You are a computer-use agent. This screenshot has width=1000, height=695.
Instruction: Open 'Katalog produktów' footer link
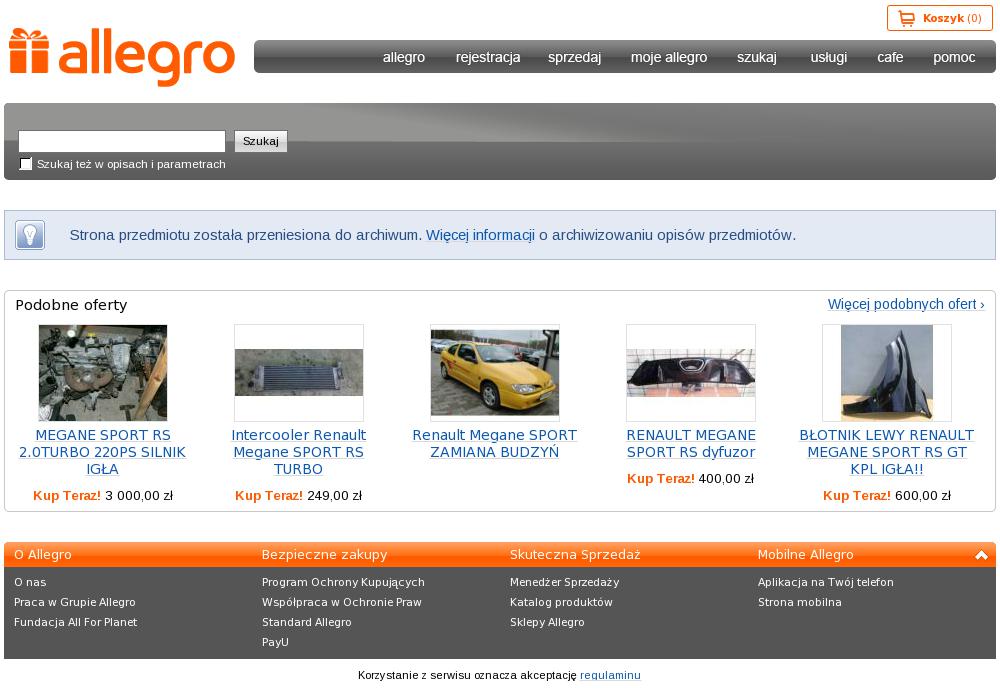[x=561, y=603]
